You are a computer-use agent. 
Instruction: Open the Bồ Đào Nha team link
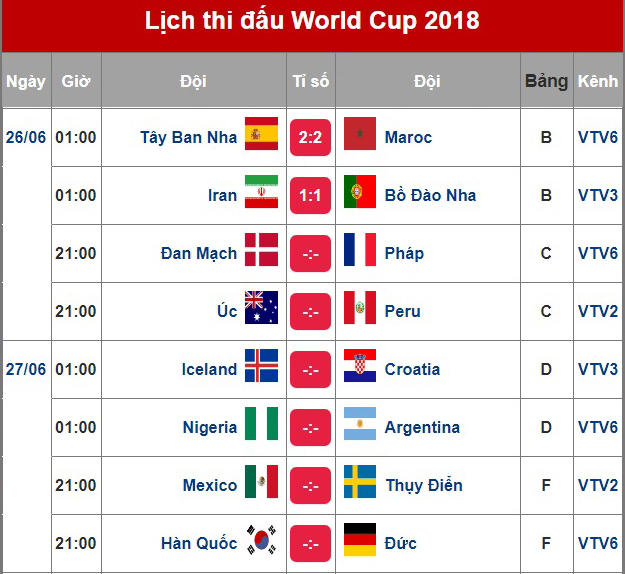[x=430, y=195]
